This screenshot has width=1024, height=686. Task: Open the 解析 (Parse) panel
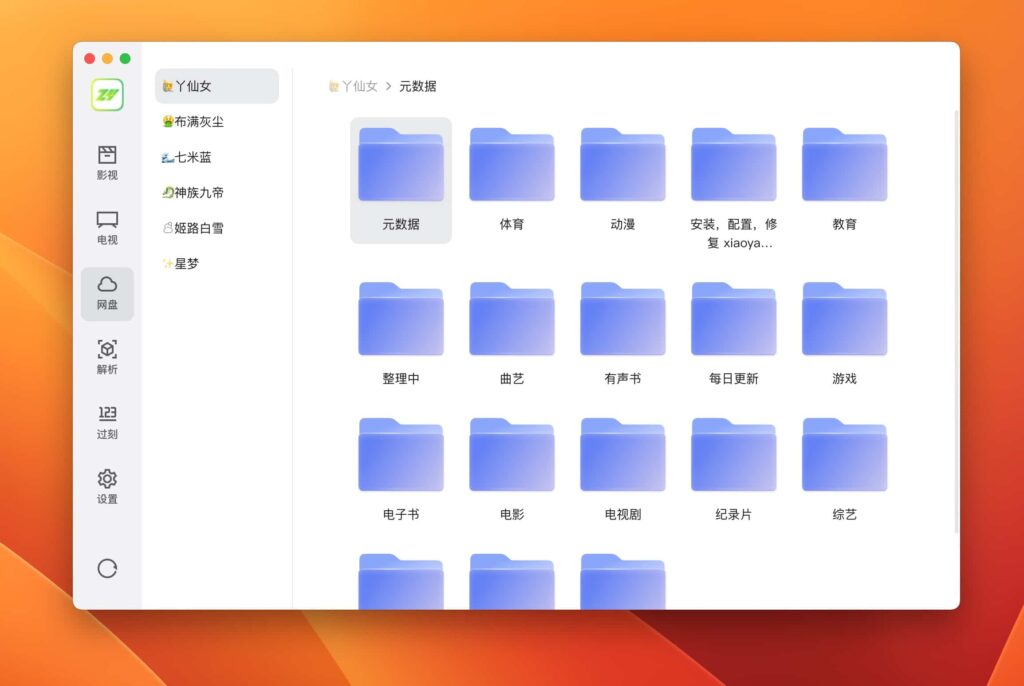click(107, 360)
